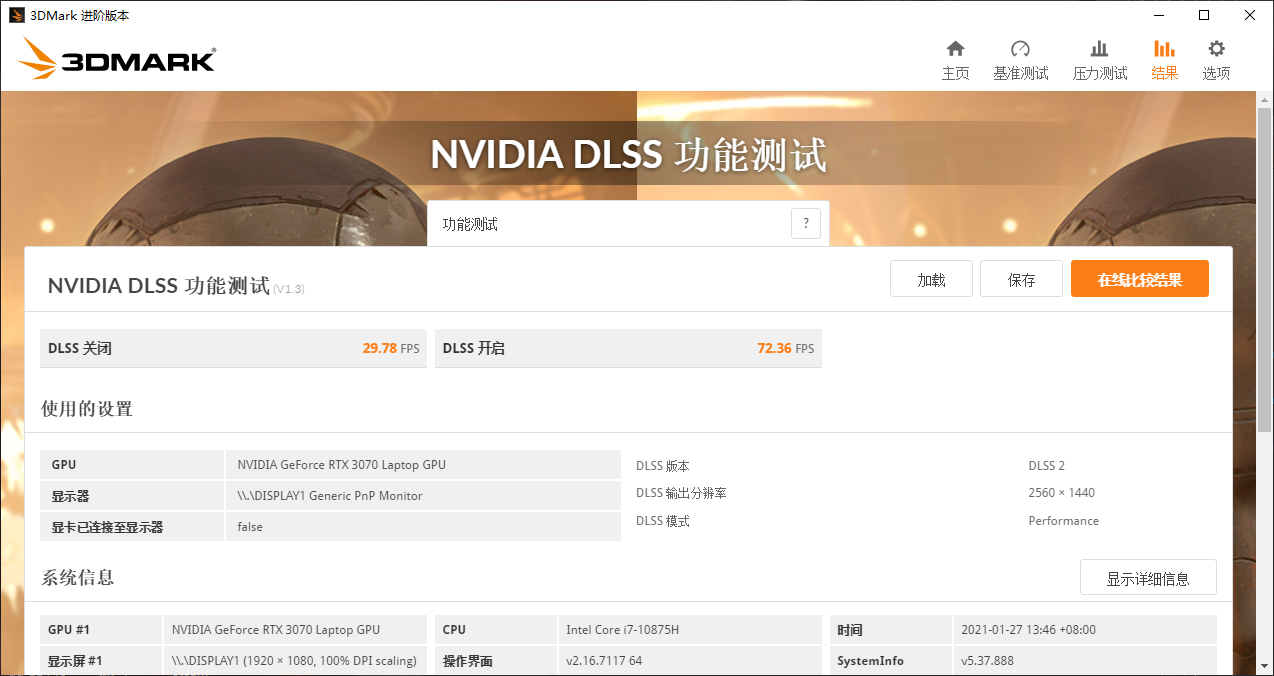Image resolution: width=1274 pixels, height=676 pixels.
Task: Click the v5.37.888 SystemInfo value
Action: 987,661
